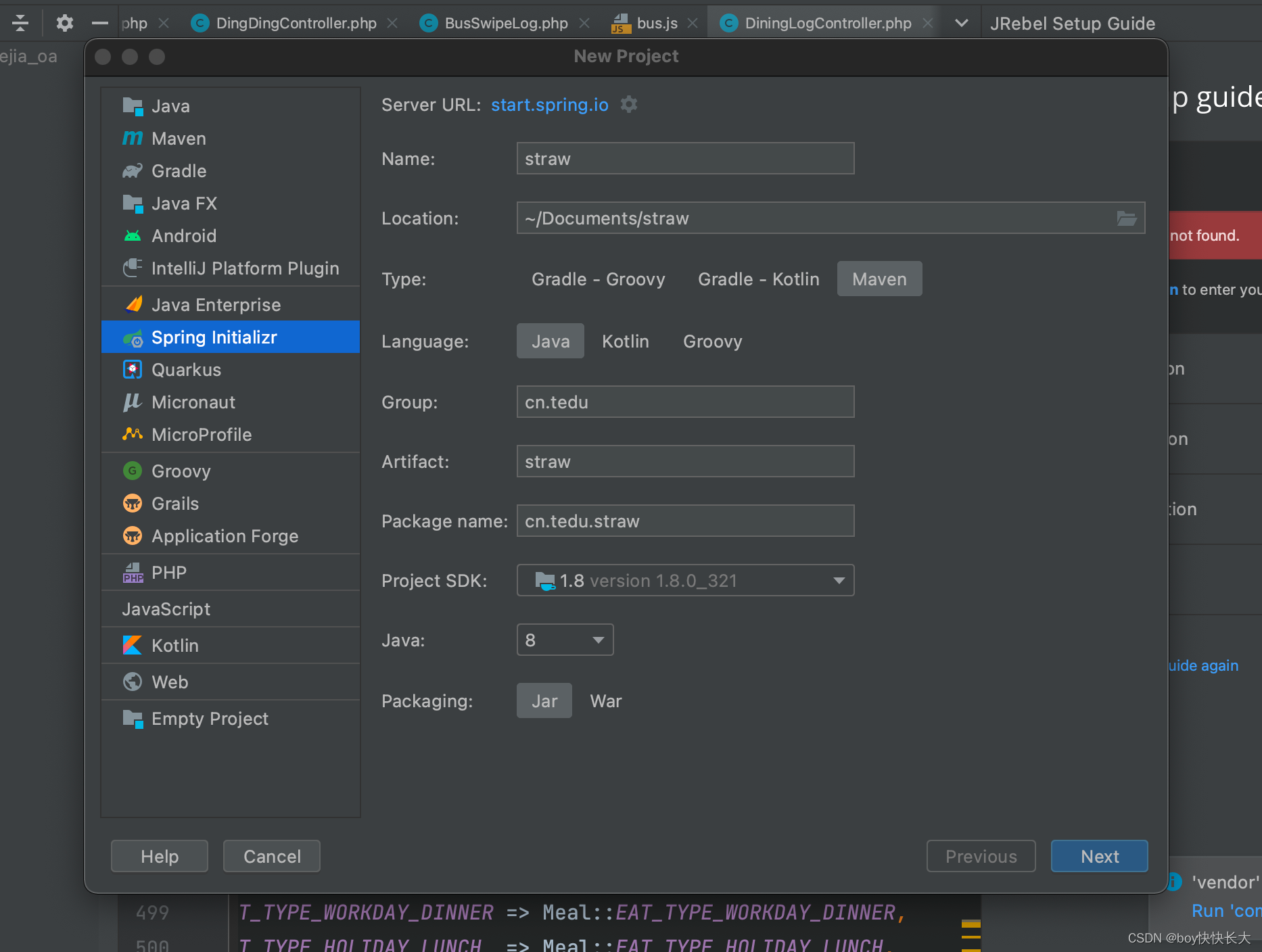This screenshot has width=1262, height=952.
Task: Select the Maven icon in project list
Action: (x=133, y=139)
